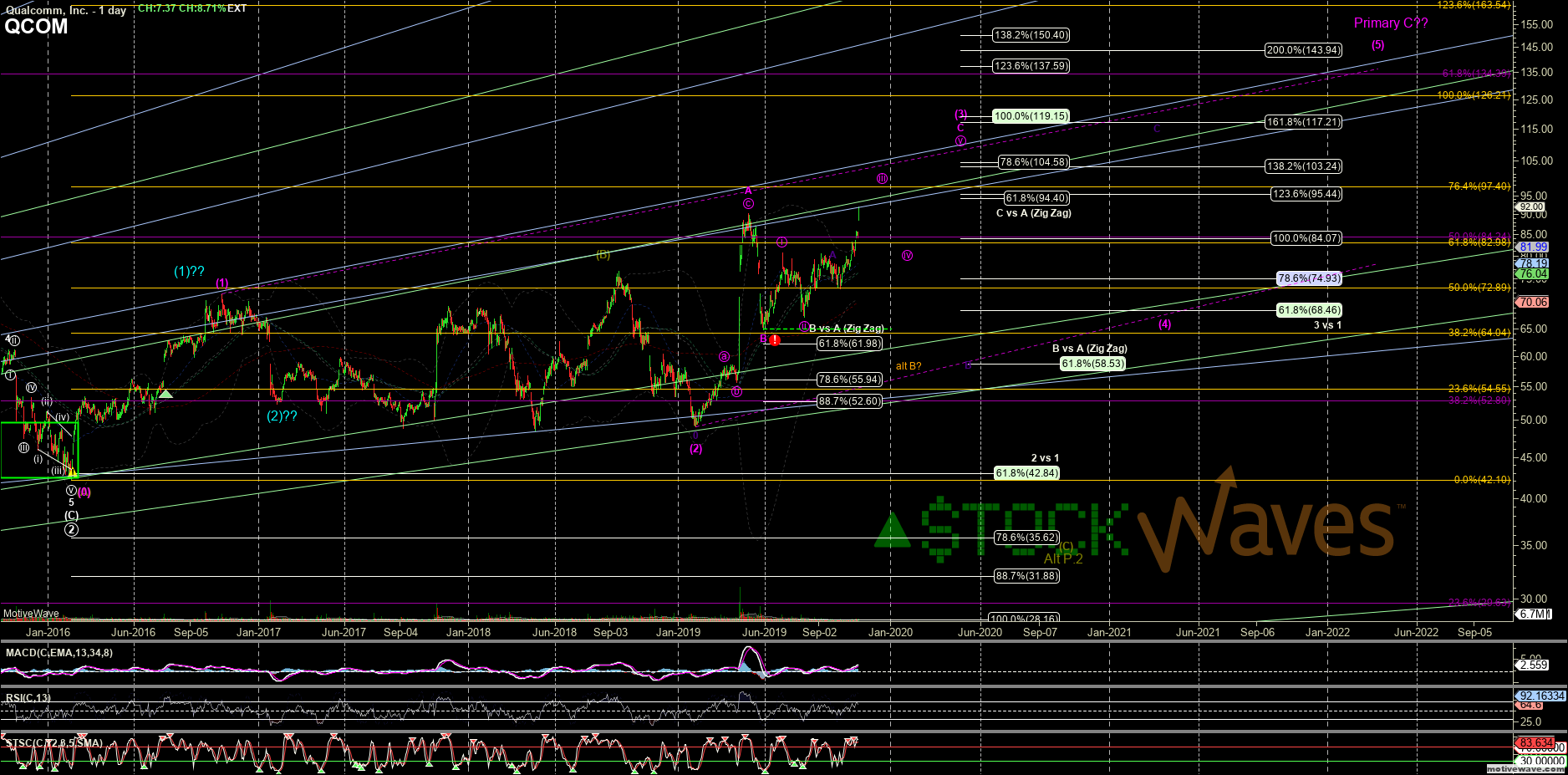Open the RSI(C,13) study title

(28, 698)
